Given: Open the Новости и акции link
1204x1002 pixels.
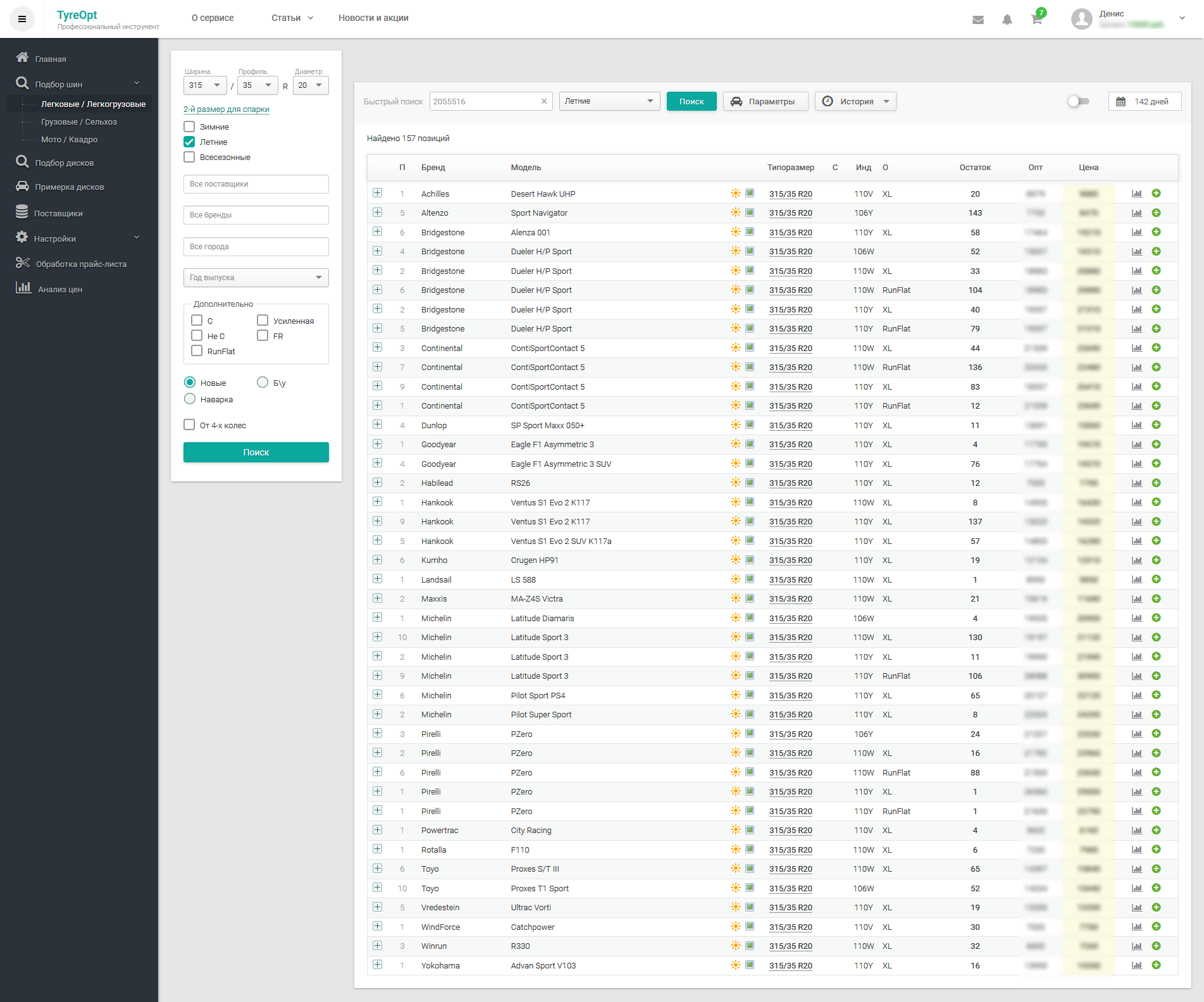Looking at the screenshot, I should (x=373, y=18).
